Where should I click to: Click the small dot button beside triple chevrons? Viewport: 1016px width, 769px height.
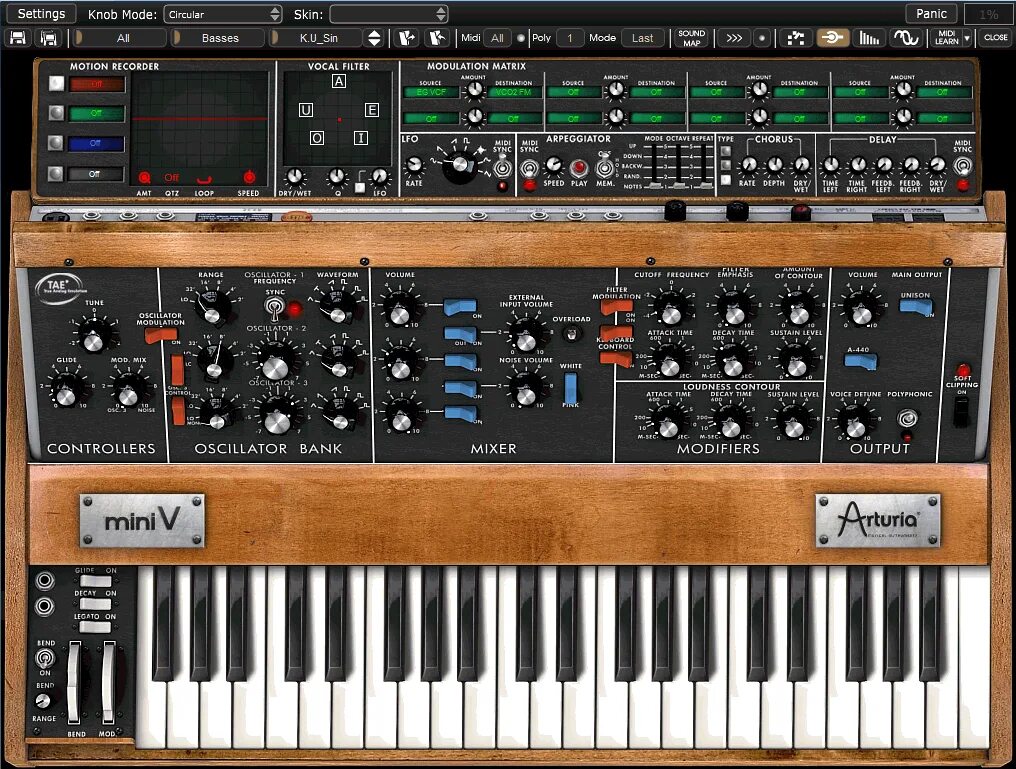[762, 38]
